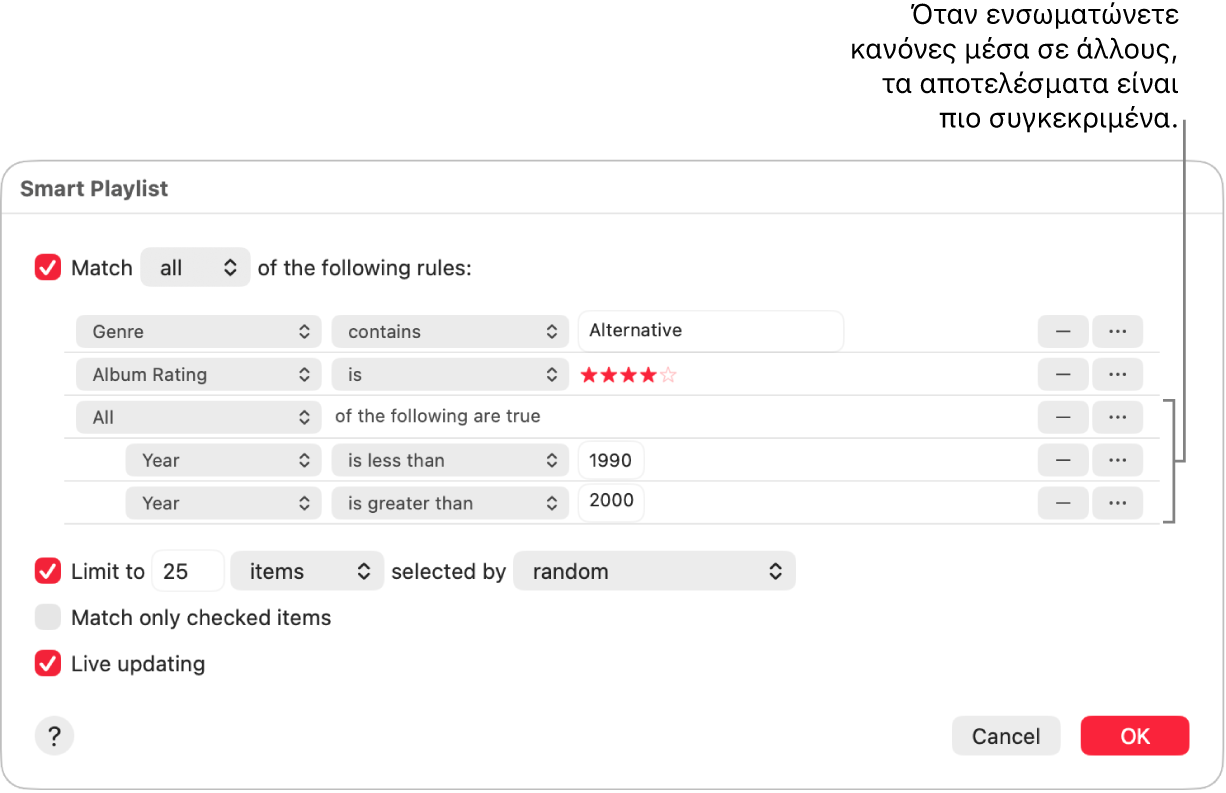Image resolution: width=1226 pixels, height=793 pixels.
Task: Open the Genre field dropdown
Action: [x=198, y=331]
